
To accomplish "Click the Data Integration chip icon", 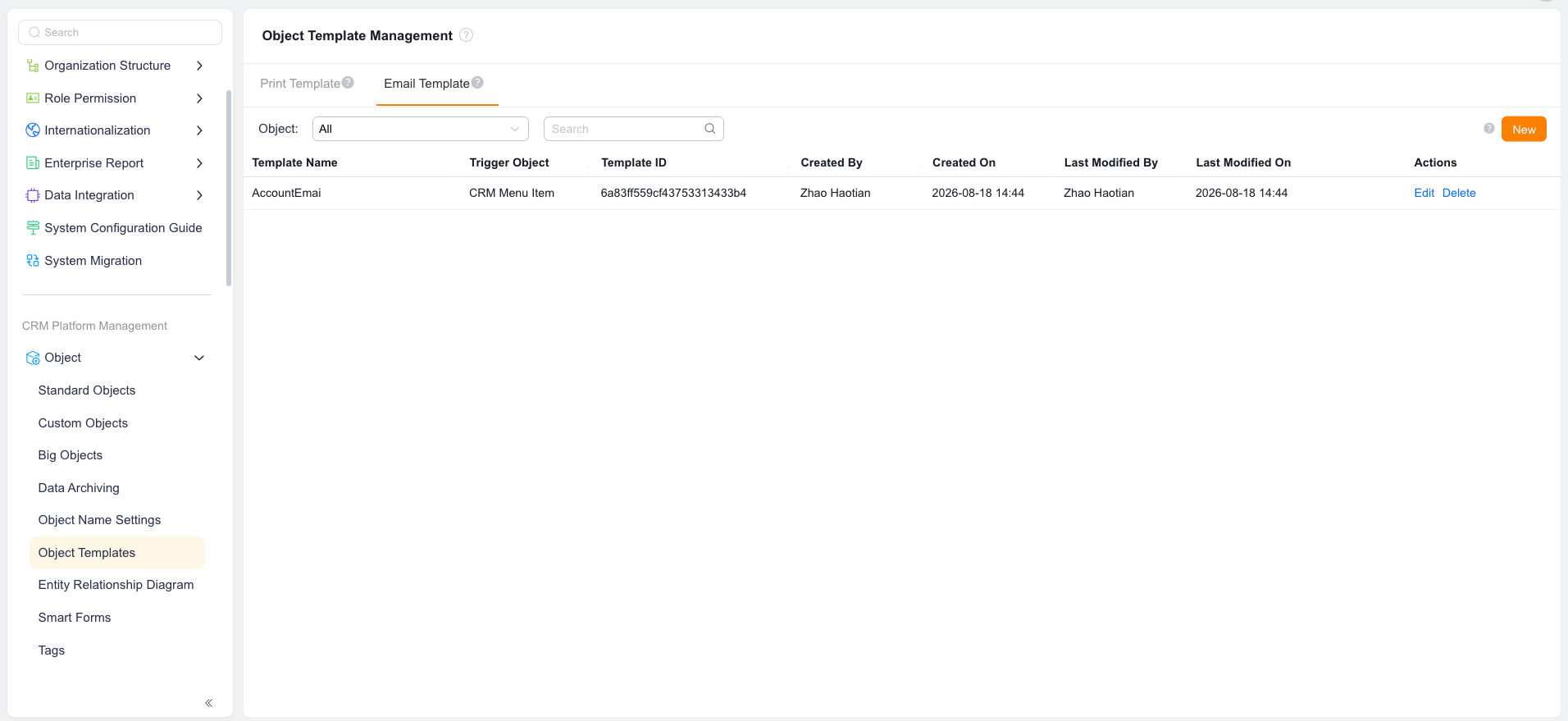I will coord(33,195).
